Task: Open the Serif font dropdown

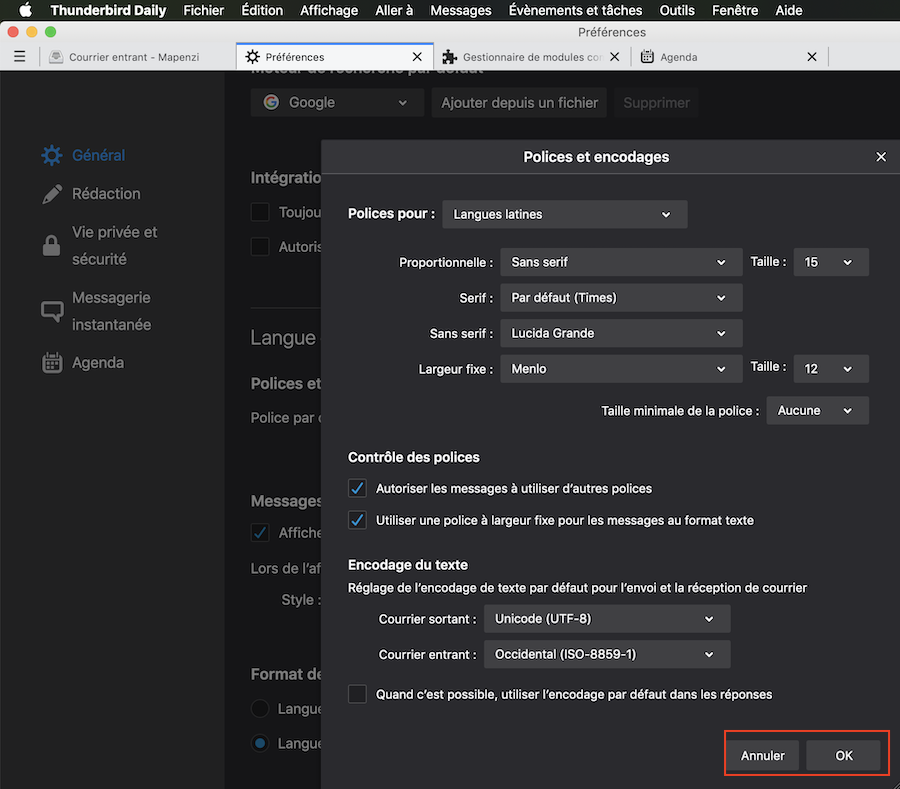Action: [620, 298]
